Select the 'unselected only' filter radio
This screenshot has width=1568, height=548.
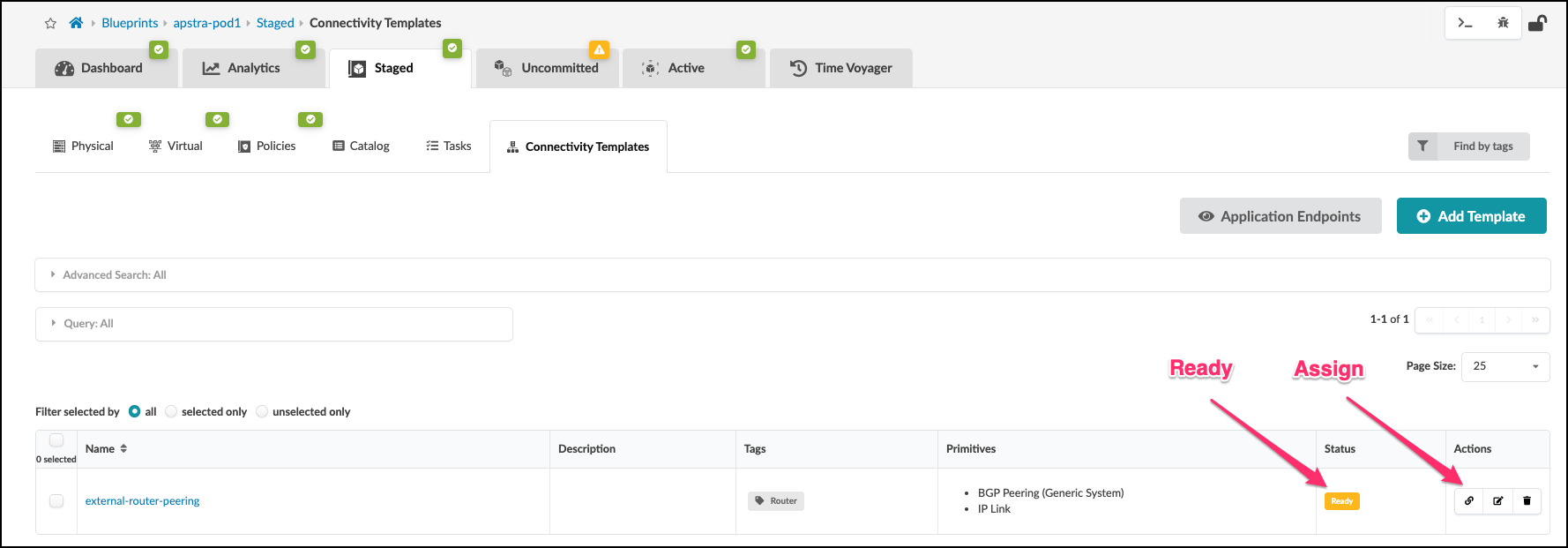pos(262,411)
